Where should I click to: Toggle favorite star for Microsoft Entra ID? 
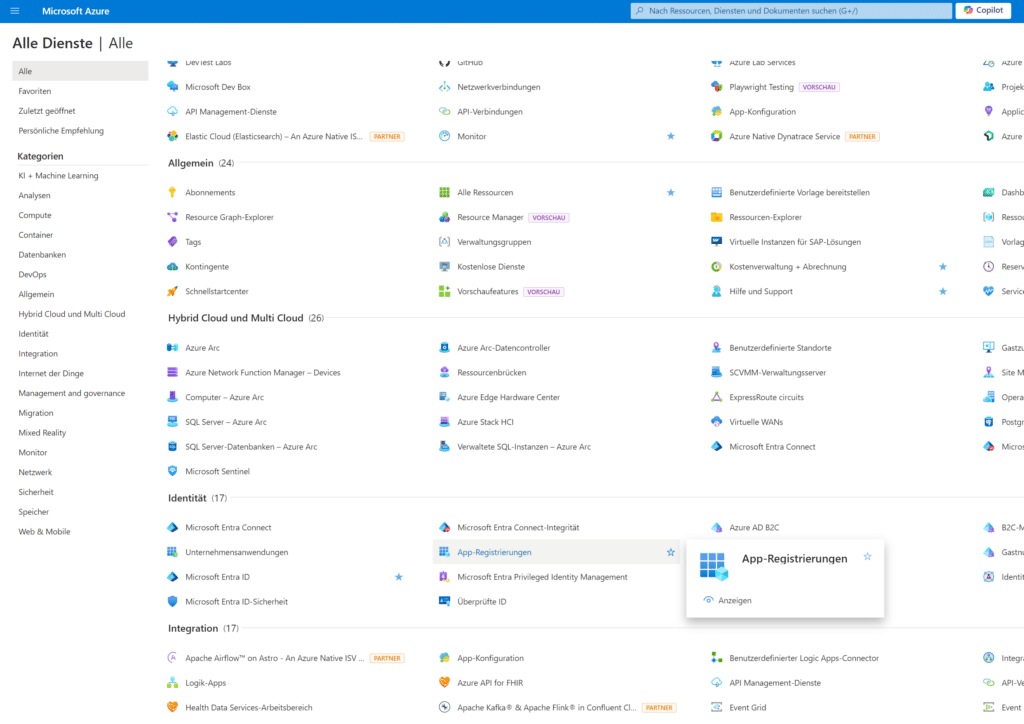tap(399, 577)
